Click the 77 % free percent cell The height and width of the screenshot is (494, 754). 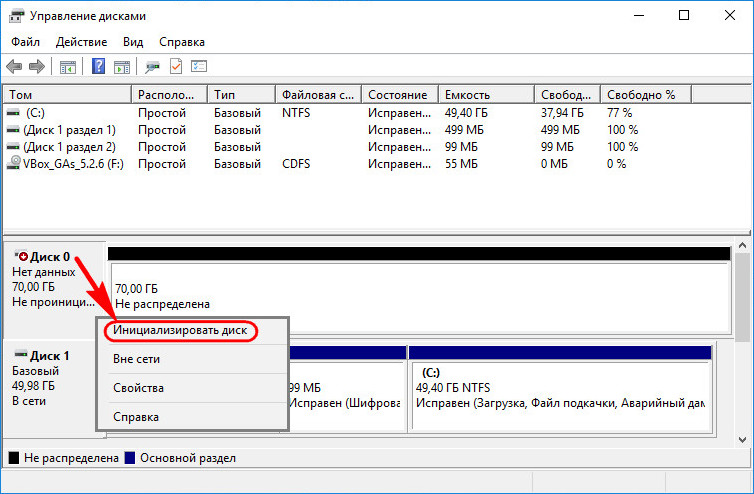click(x=619, y=113)
